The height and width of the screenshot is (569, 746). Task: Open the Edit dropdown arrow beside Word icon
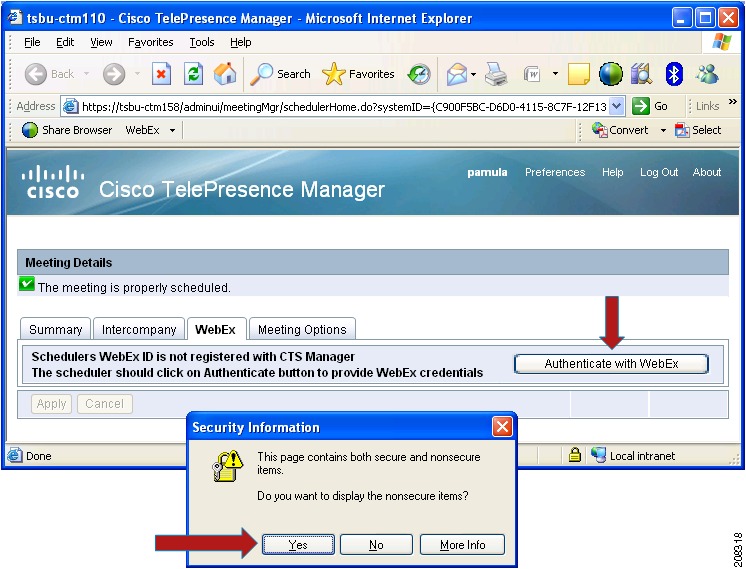pyautogui.click(x=555, y=74)
